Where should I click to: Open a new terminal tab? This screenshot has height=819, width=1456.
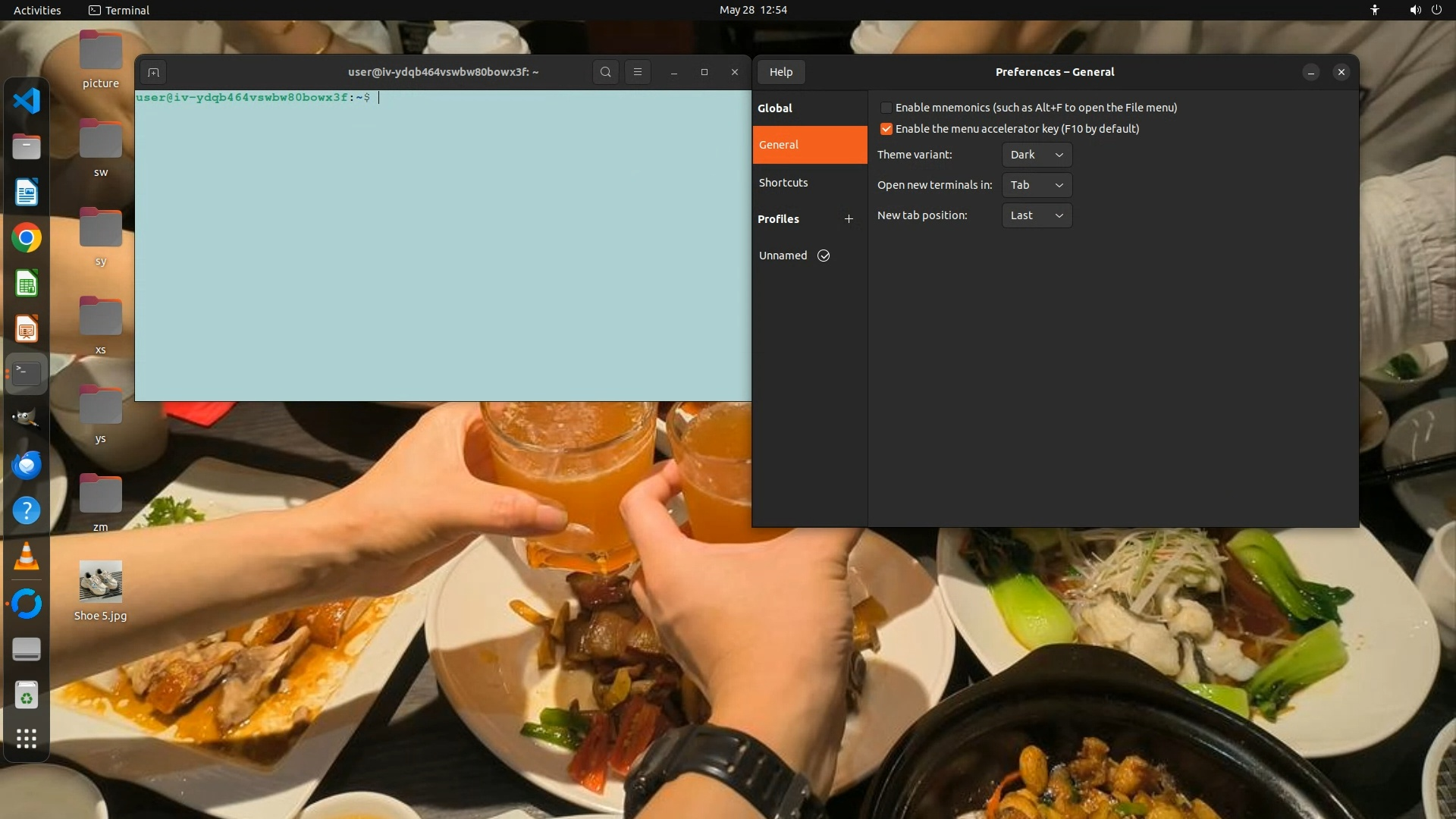[153, 72]
